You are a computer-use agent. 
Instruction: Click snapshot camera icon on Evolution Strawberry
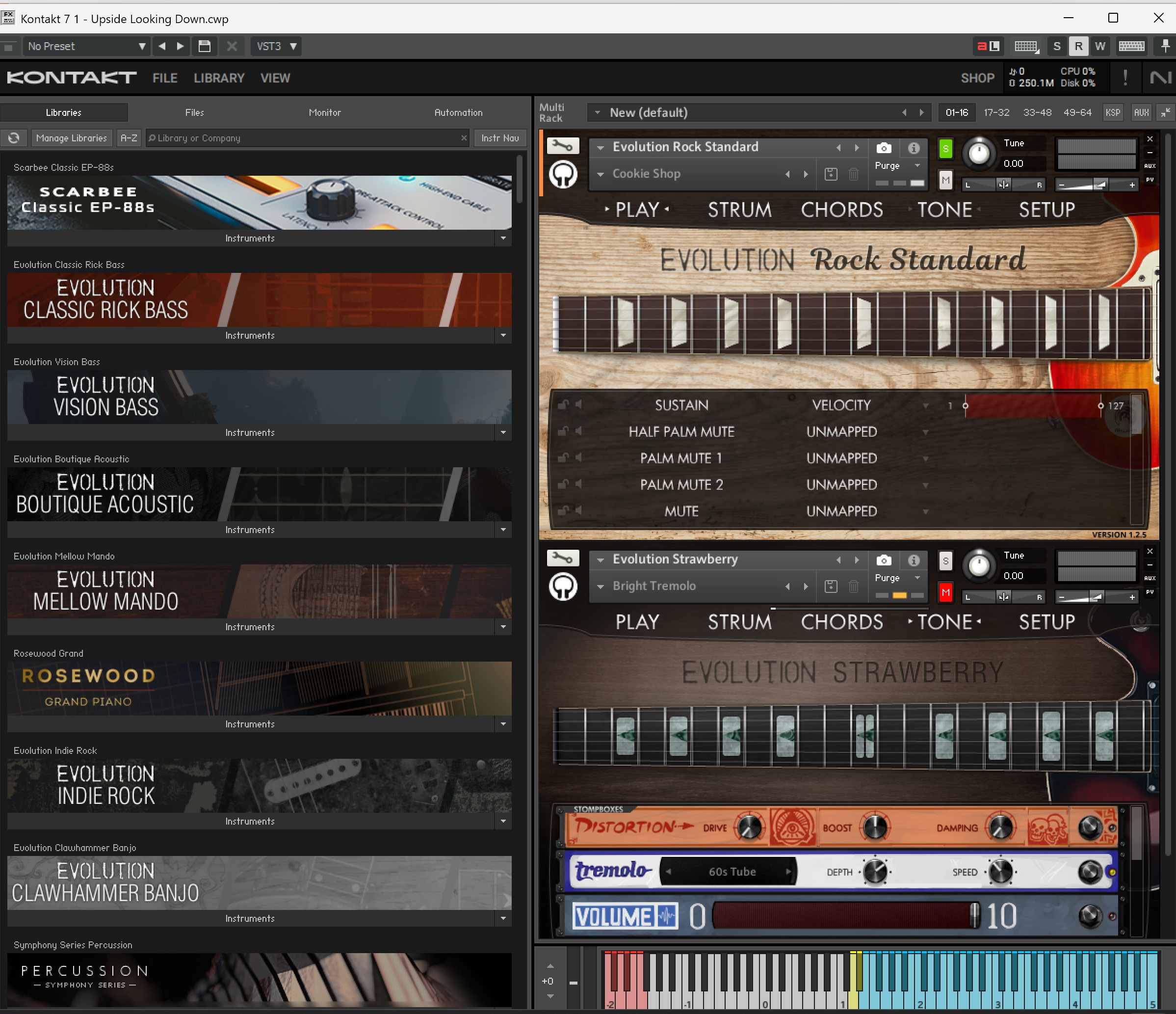click(x=884, y=560)
